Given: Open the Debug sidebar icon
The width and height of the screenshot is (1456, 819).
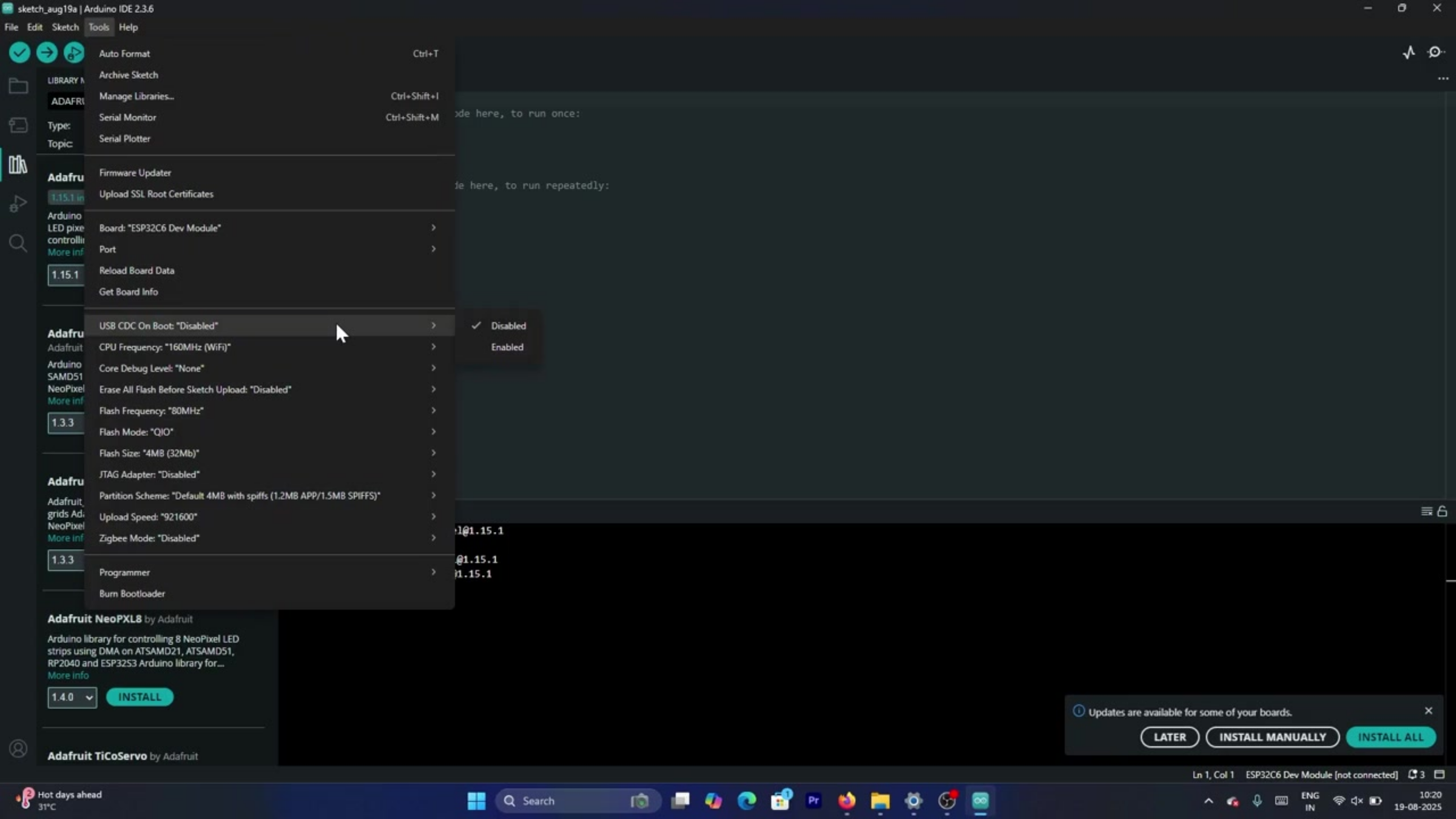Looking at the screenshot, I should pos(18,203).
